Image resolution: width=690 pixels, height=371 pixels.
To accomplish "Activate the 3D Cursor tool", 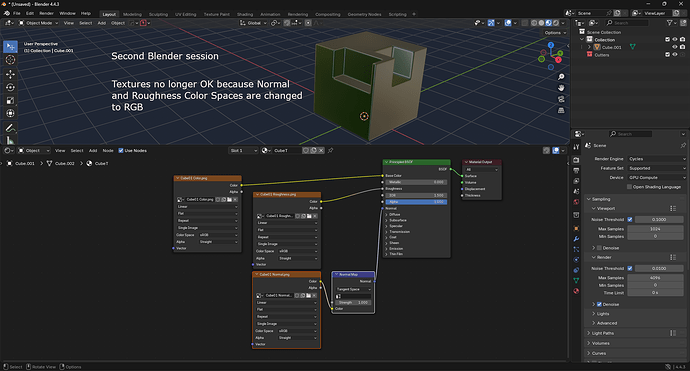I will [10, 60].
